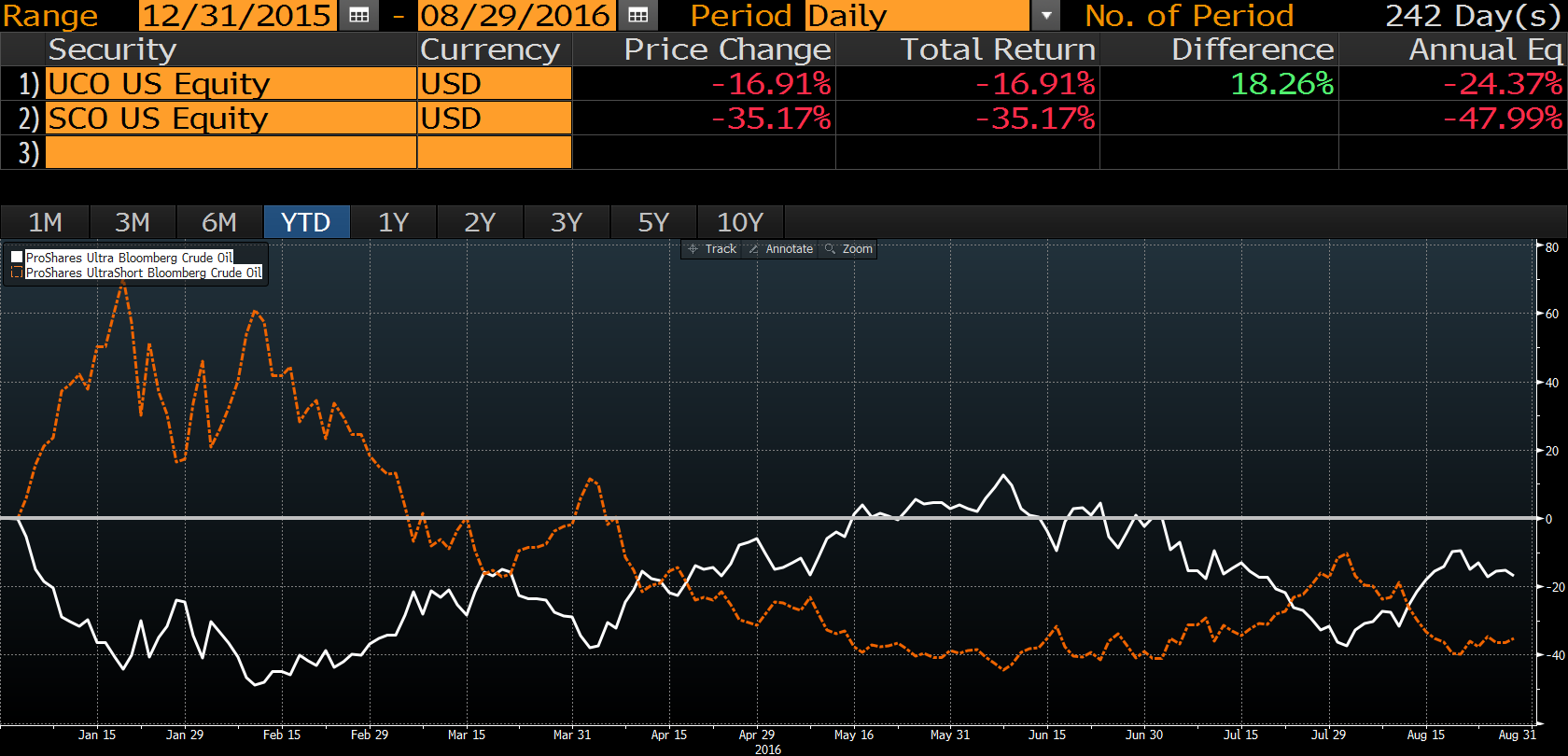Click the Price Change column header

(x=727, y=49)
